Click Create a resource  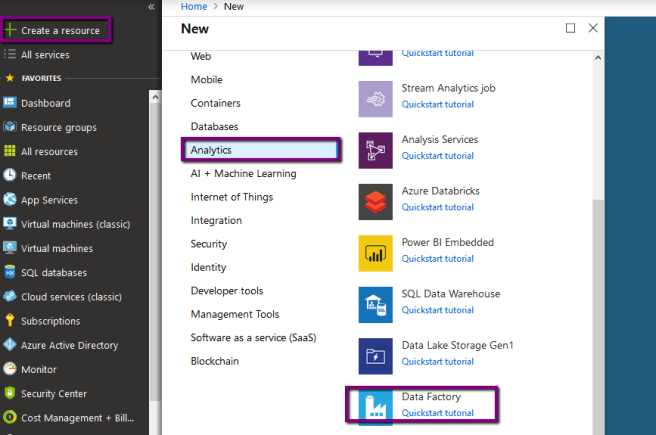pos(60,31)
